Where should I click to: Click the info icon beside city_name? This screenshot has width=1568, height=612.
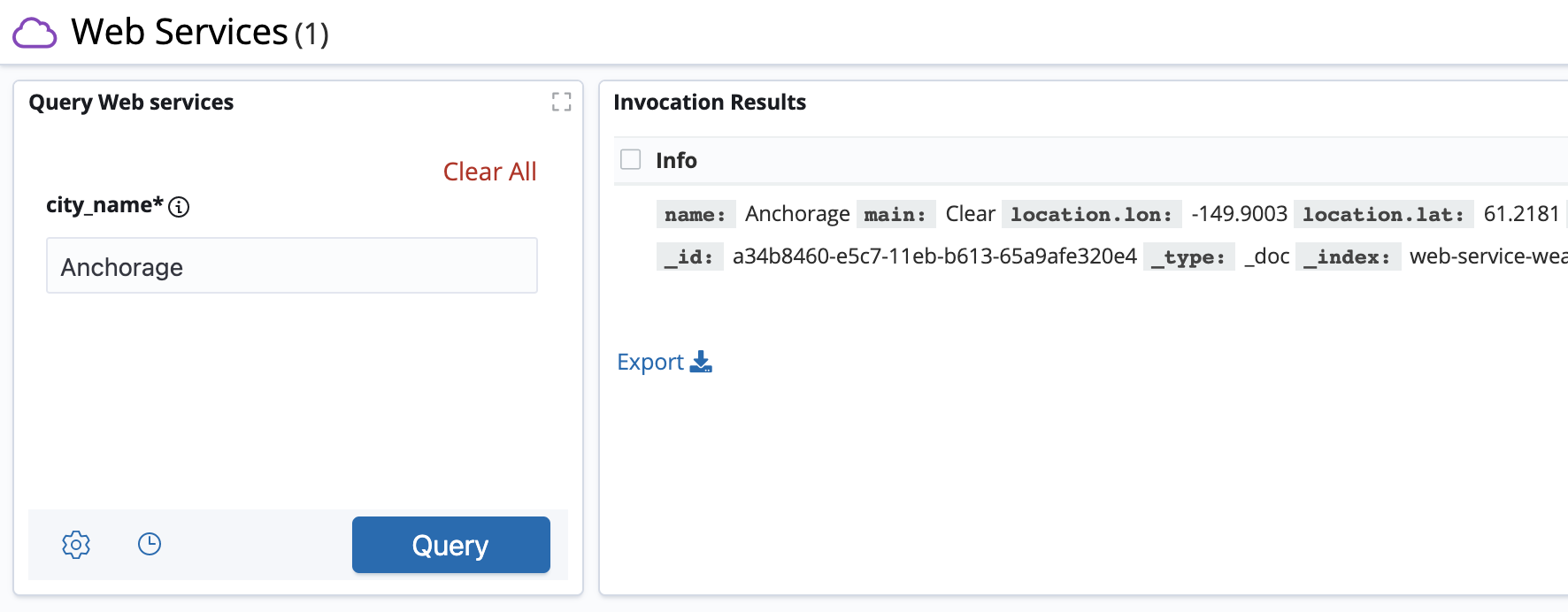(x=179, y=207)
